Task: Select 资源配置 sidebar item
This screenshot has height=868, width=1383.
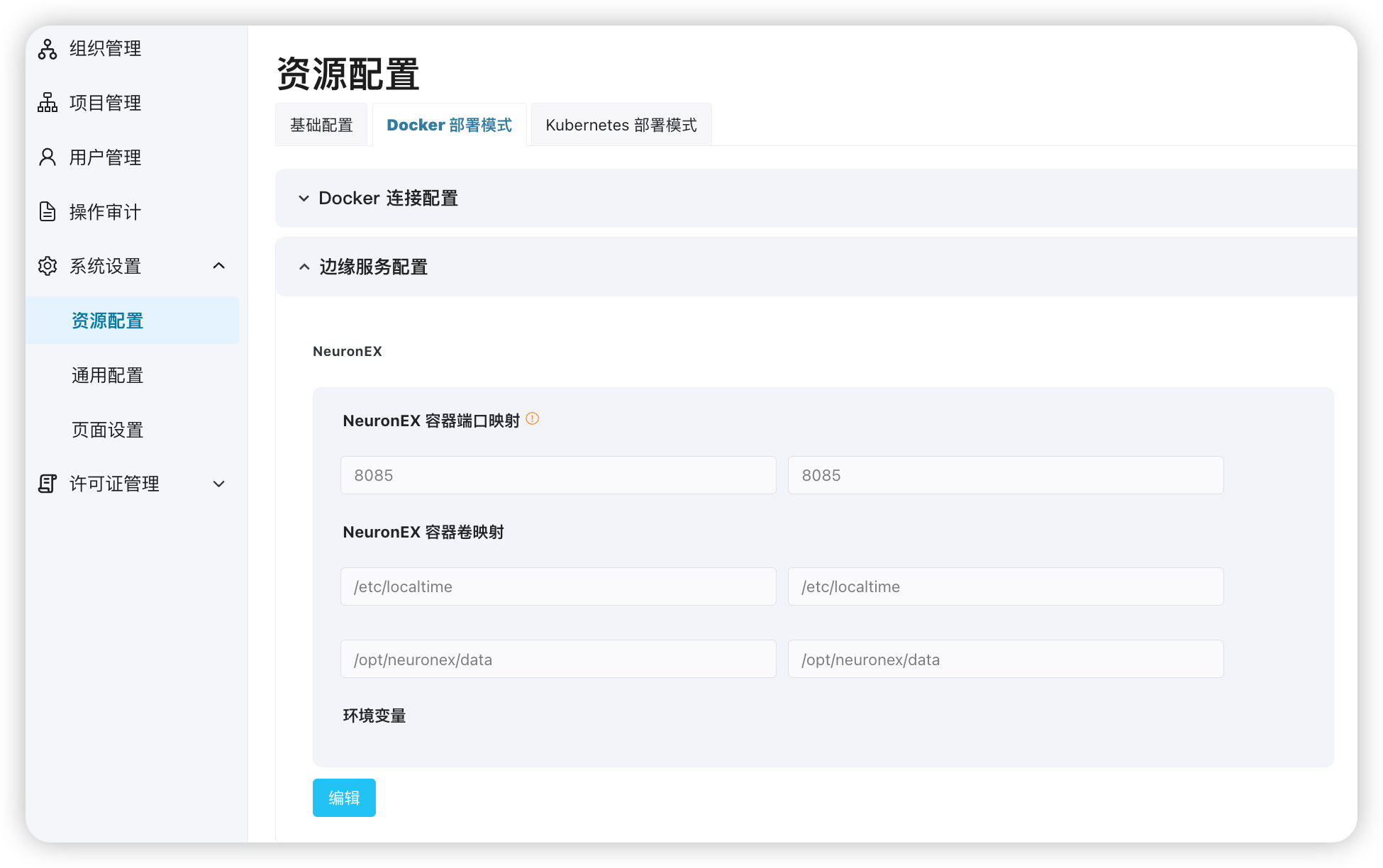Action: click(108, 321)
